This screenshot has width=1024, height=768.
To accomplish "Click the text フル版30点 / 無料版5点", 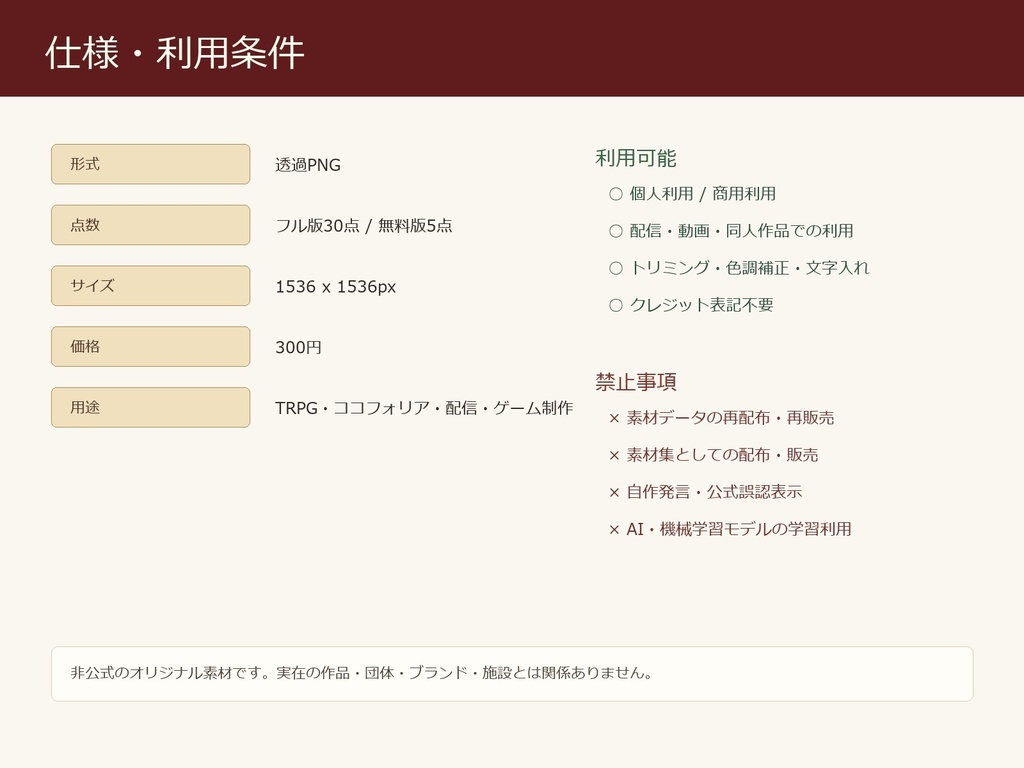I will coord(364,226).
